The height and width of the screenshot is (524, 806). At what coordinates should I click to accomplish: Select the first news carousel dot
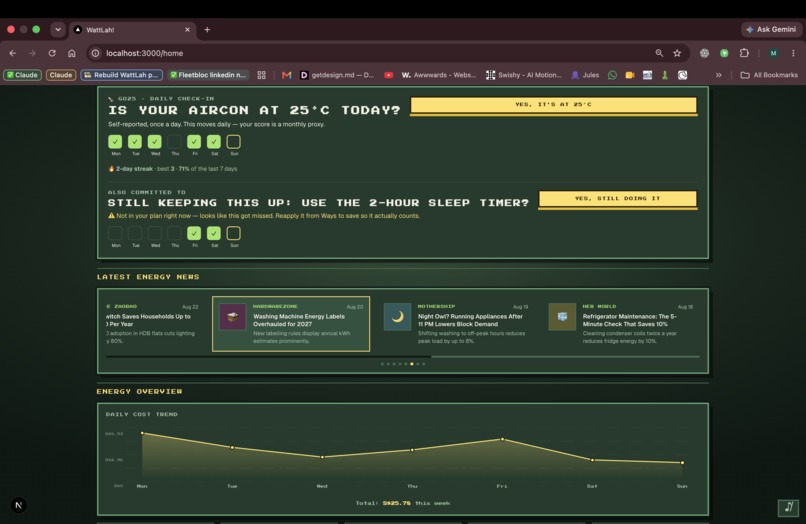(382, 364)
